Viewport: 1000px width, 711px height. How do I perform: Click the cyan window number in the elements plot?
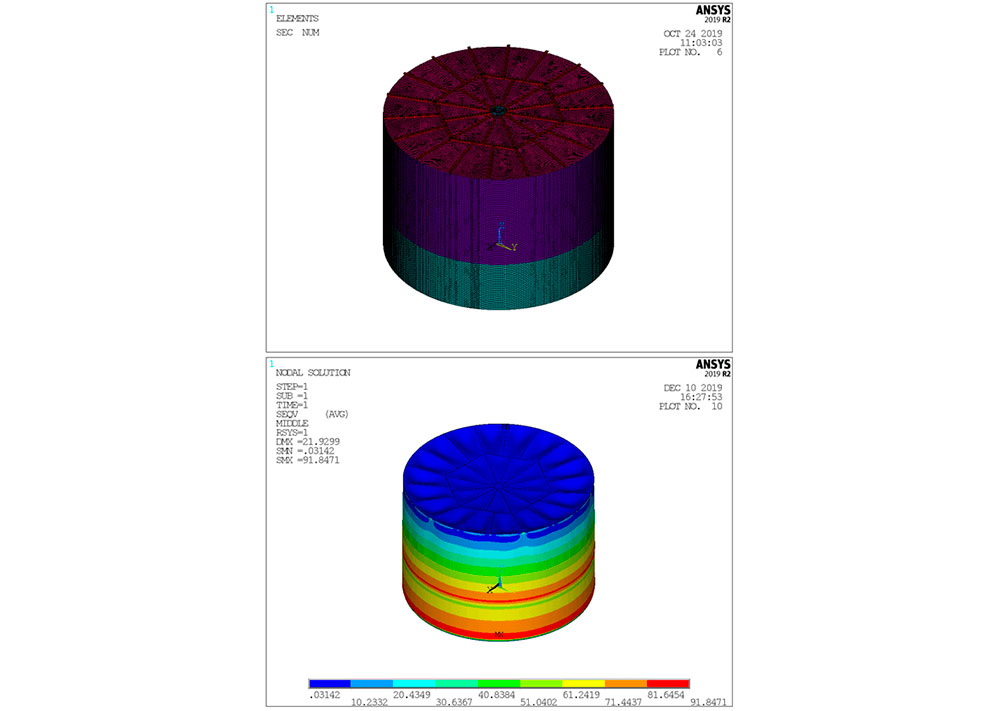pyautogui.click(x=271, y=8)
